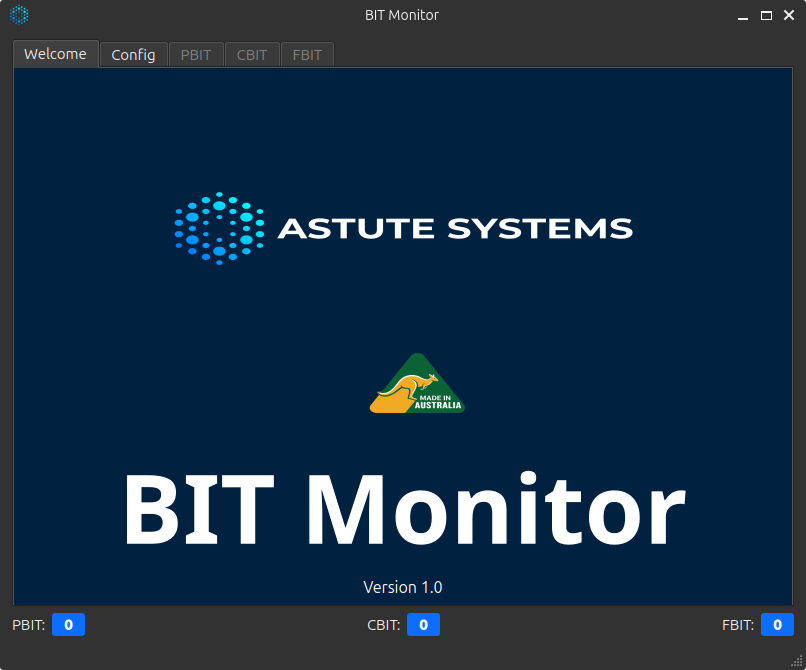Return to the Welcome tab
The image size is (806, 670).
pos(55,54)
